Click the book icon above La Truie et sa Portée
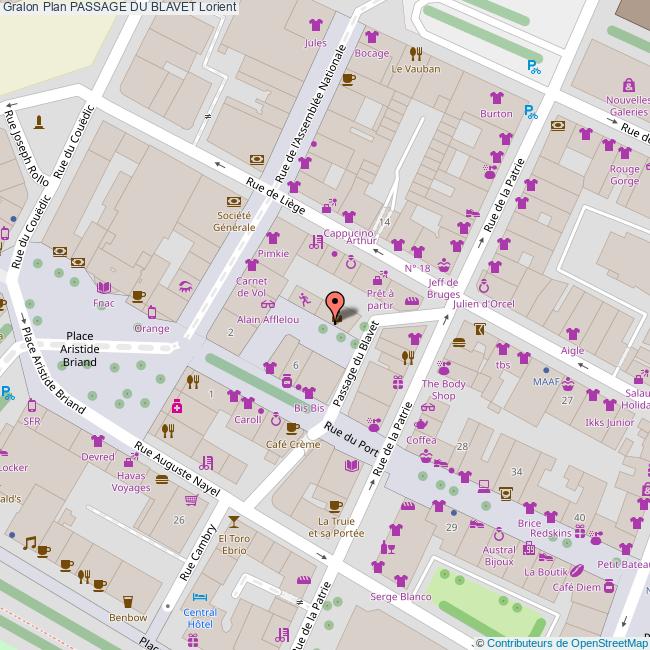This screenshot has width=650, height=650. [351, 465]
